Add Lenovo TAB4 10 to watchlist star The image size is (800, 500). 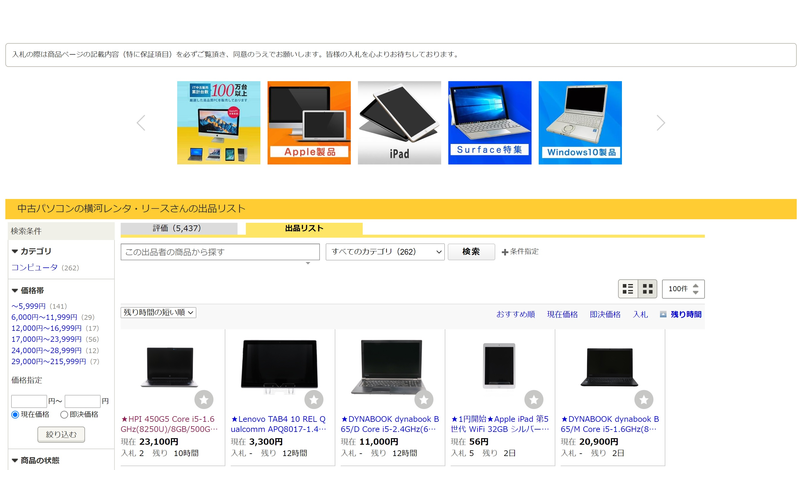(x=314, y=399)
